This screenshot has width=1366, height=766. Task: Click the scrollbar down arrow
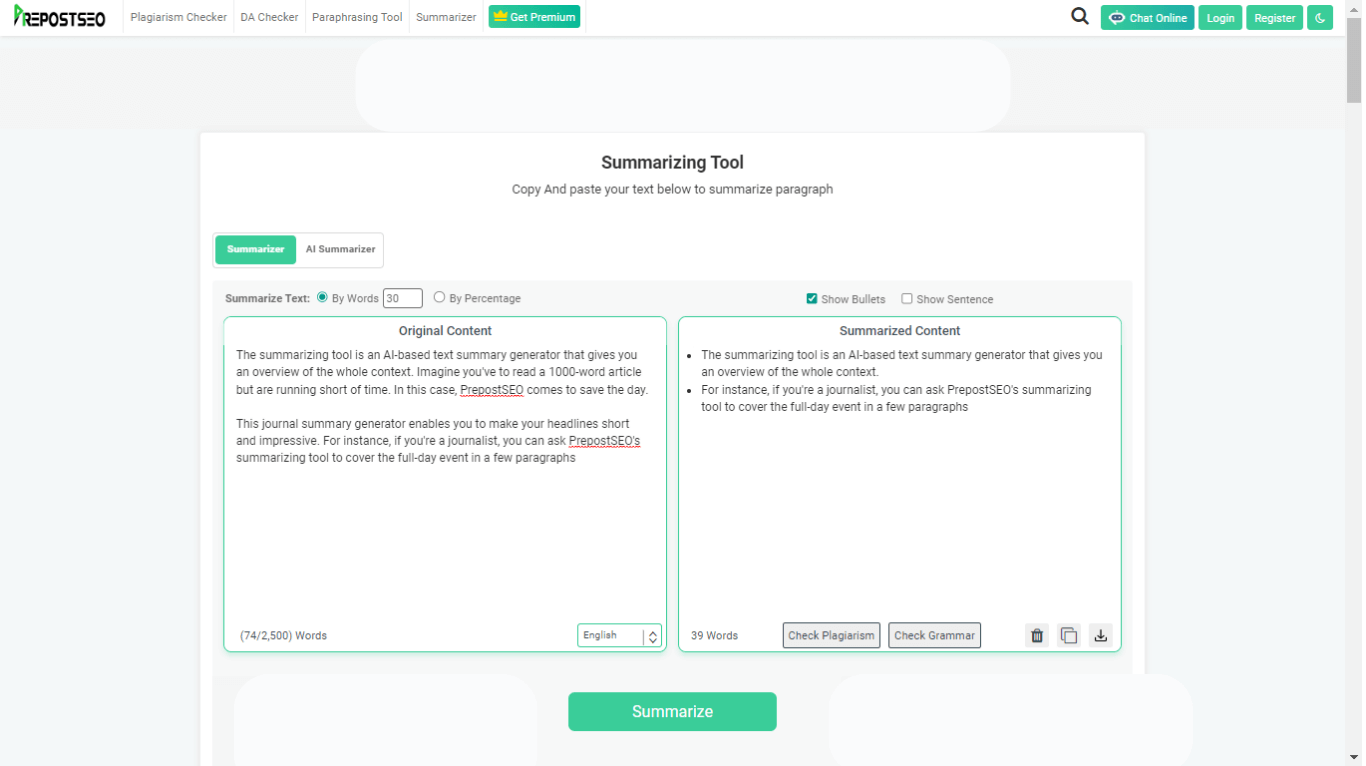tap(1354, 757)
